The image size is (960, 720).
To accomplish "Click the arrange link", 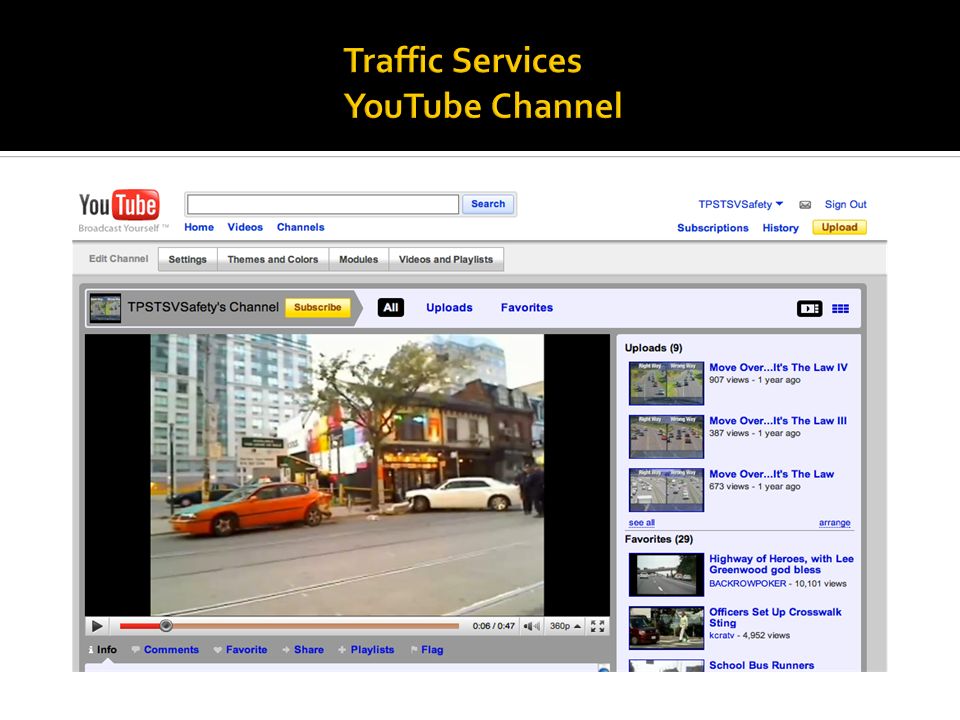I will click(834, 523).
